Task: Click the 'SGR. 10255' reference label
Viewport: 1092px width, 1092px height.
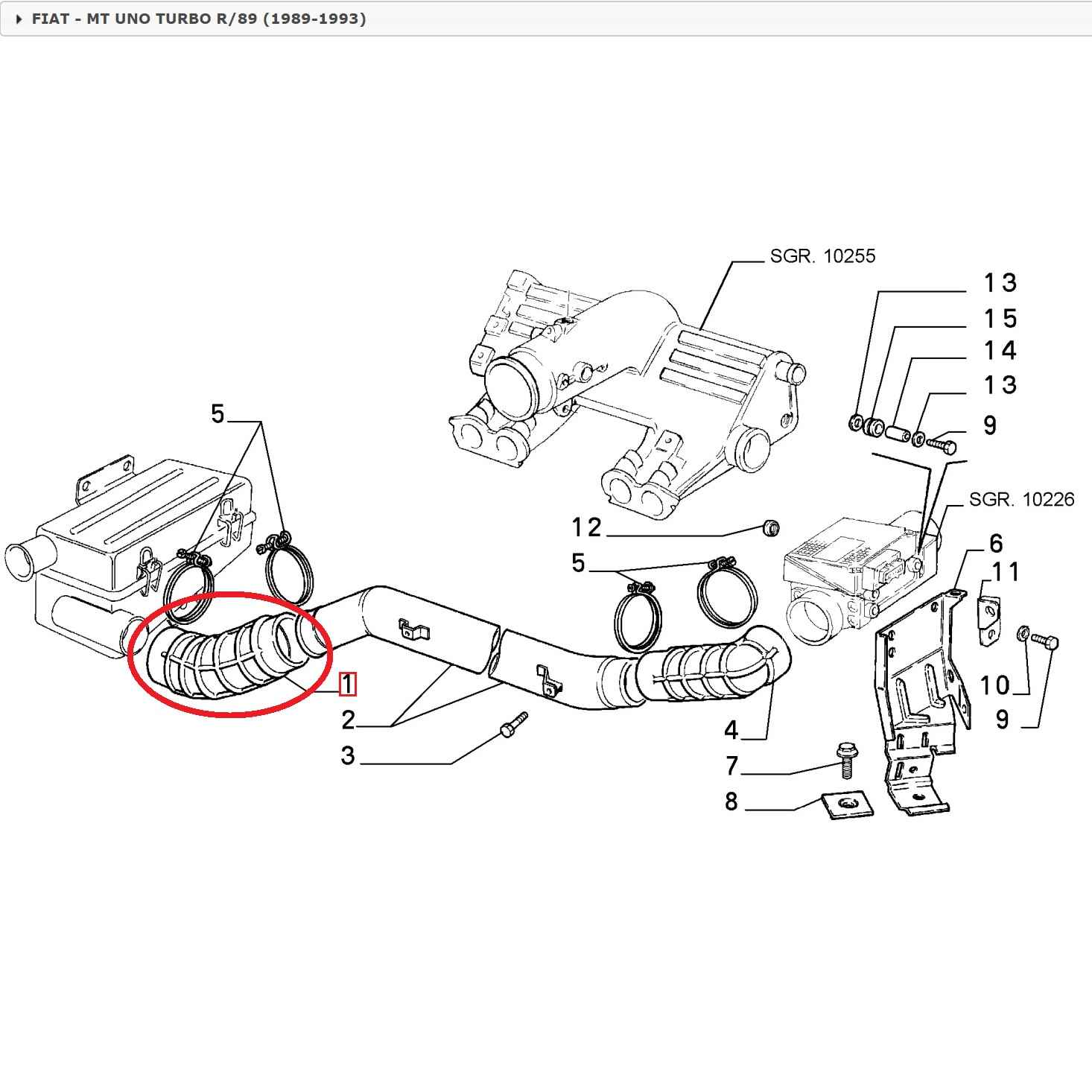Action: pyautogui.click(x=822, y=256)
